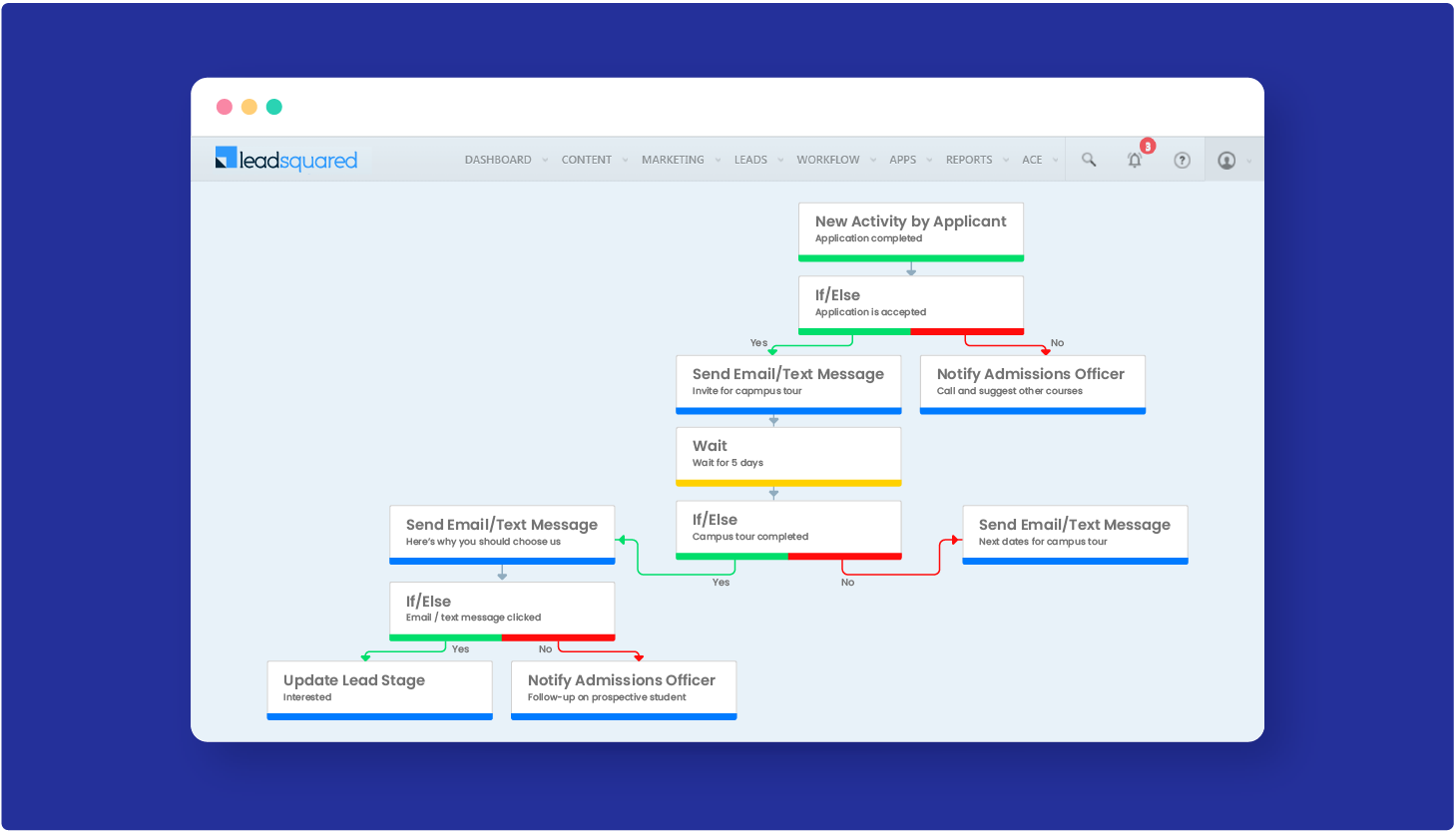Select the DASHBOARD menu item
Viewport: 1456px width, 833px height.
498,160
